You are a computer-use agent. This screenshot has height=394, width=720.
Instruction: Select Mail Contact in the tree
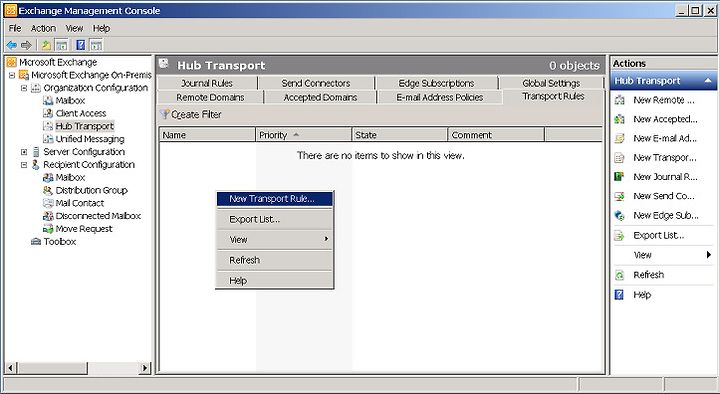[80, 203]
